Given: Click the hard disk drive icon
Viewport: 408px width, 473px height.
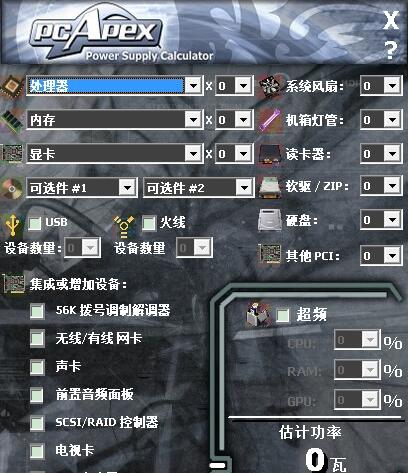Looking at the screenshot, I should pos(269,220).
